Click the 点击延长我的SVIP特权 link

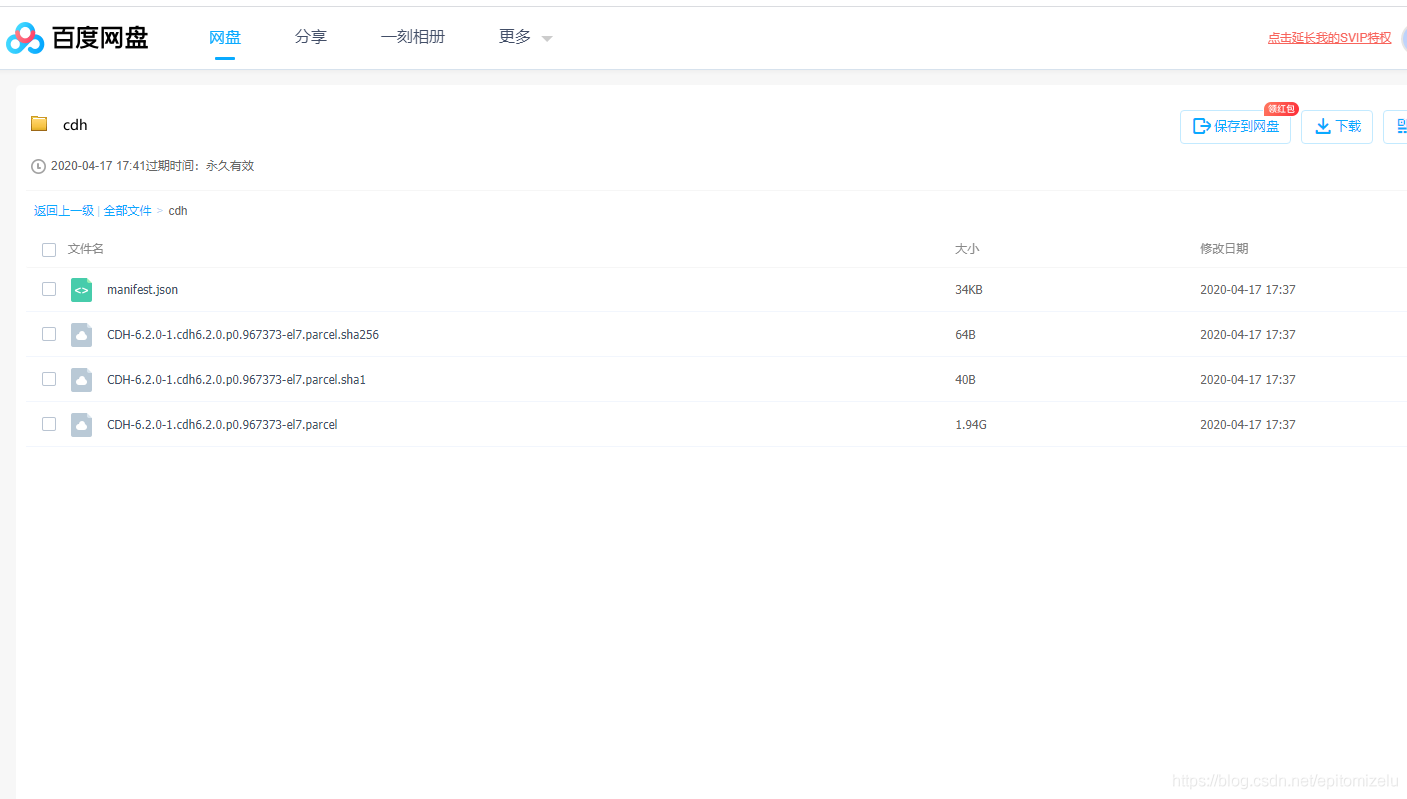coord(1329,38)
